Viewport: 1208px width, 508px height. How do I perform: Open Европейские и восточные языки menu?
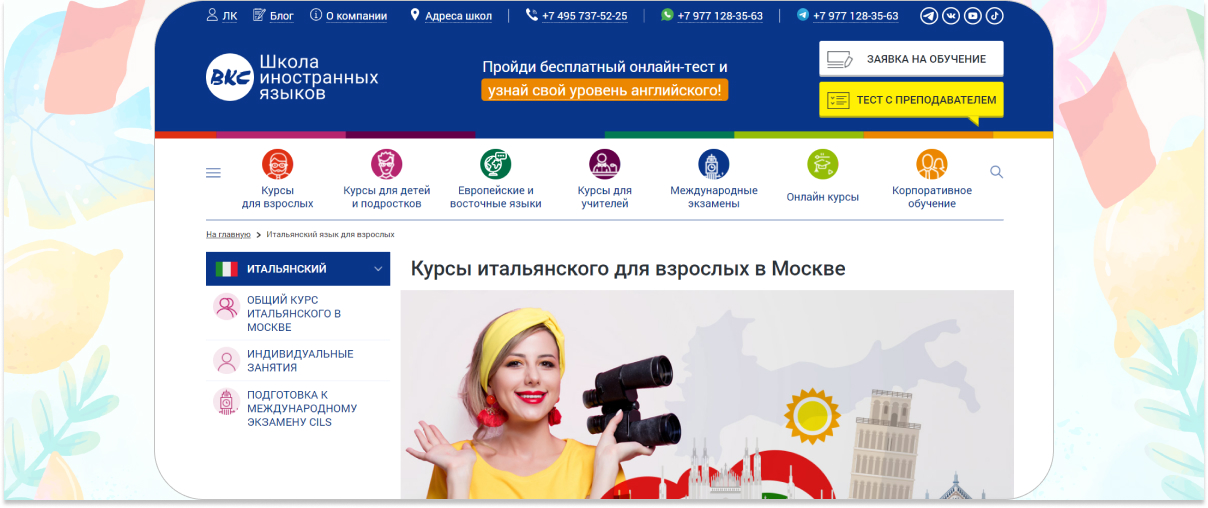(495, 196)
